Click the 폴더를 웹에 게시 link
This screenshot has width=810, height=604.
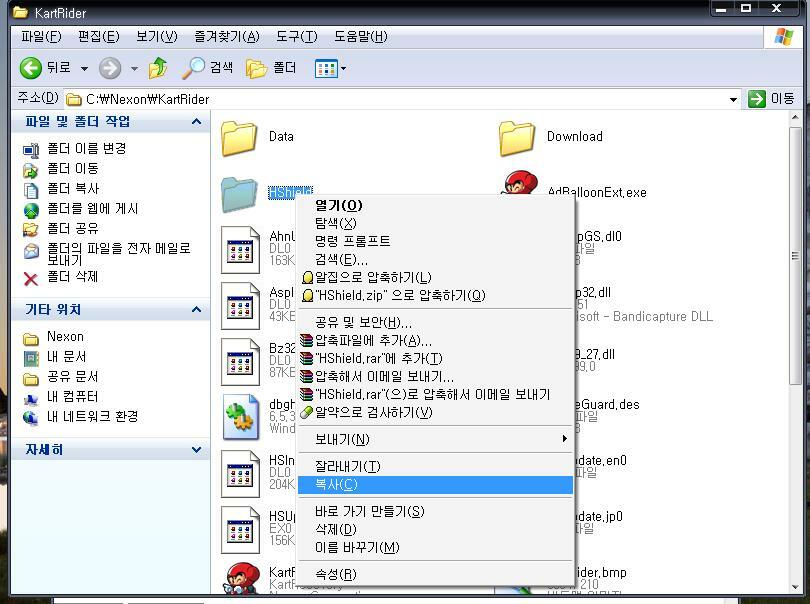93,209
